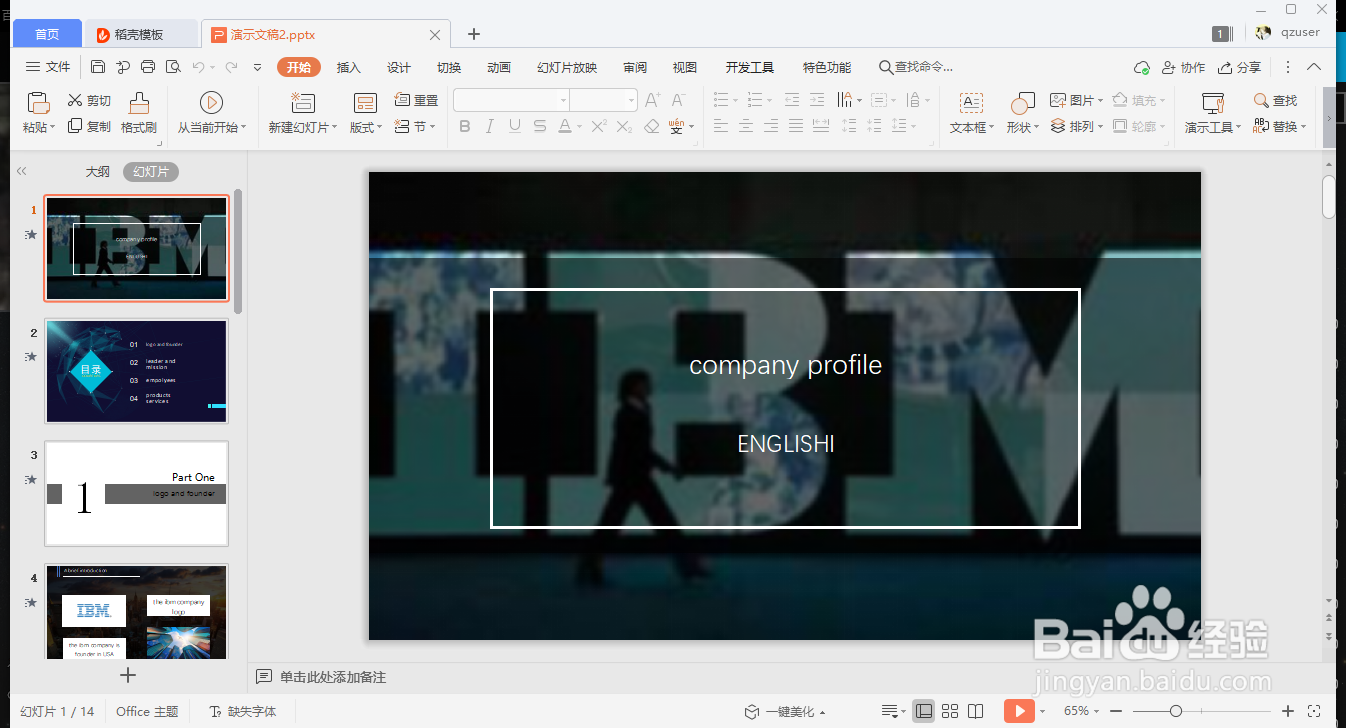The height and width of the screenshot is (728, 1346).
Task: Open the 文件 (File) menu
Action: pos(48,67)
